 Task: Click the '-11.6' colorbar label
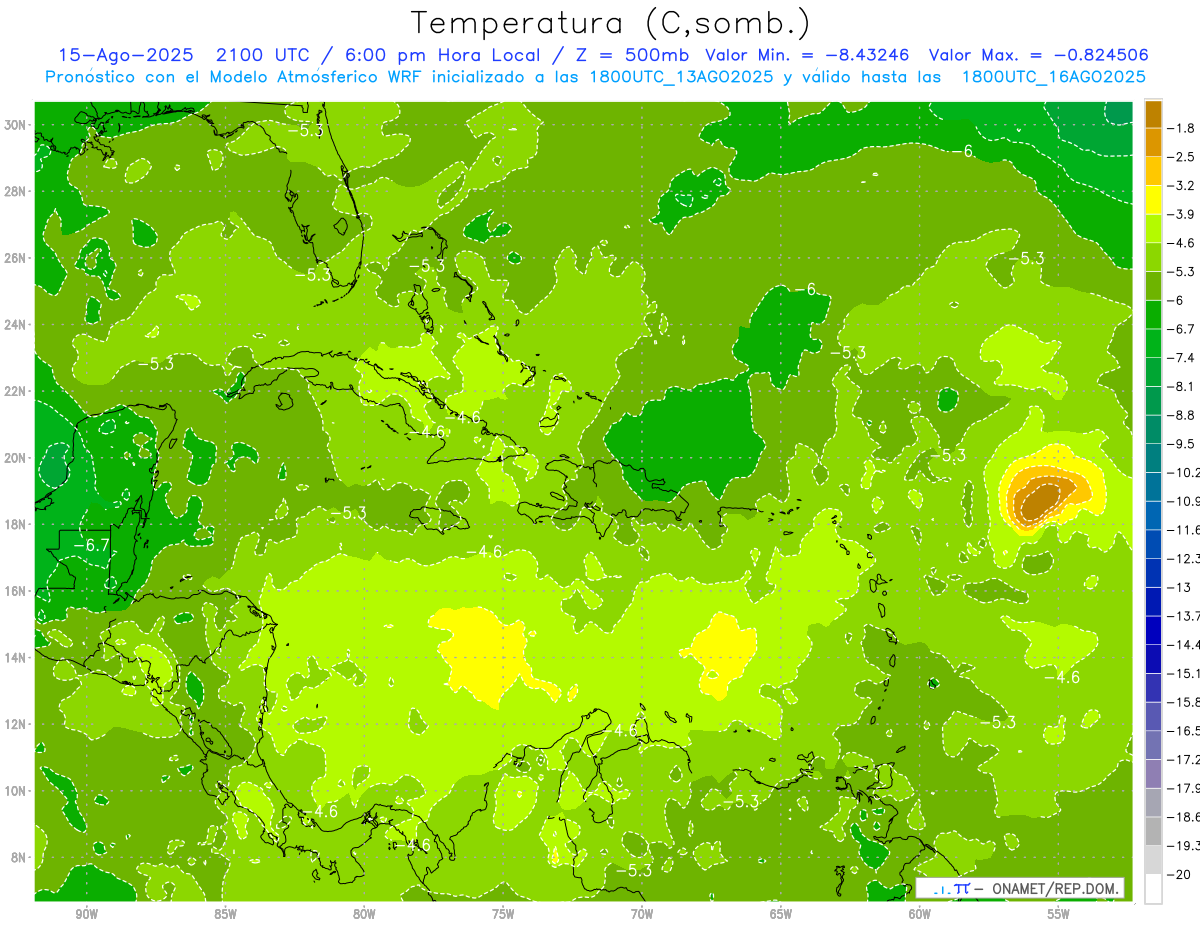(x=1183, y=530)
